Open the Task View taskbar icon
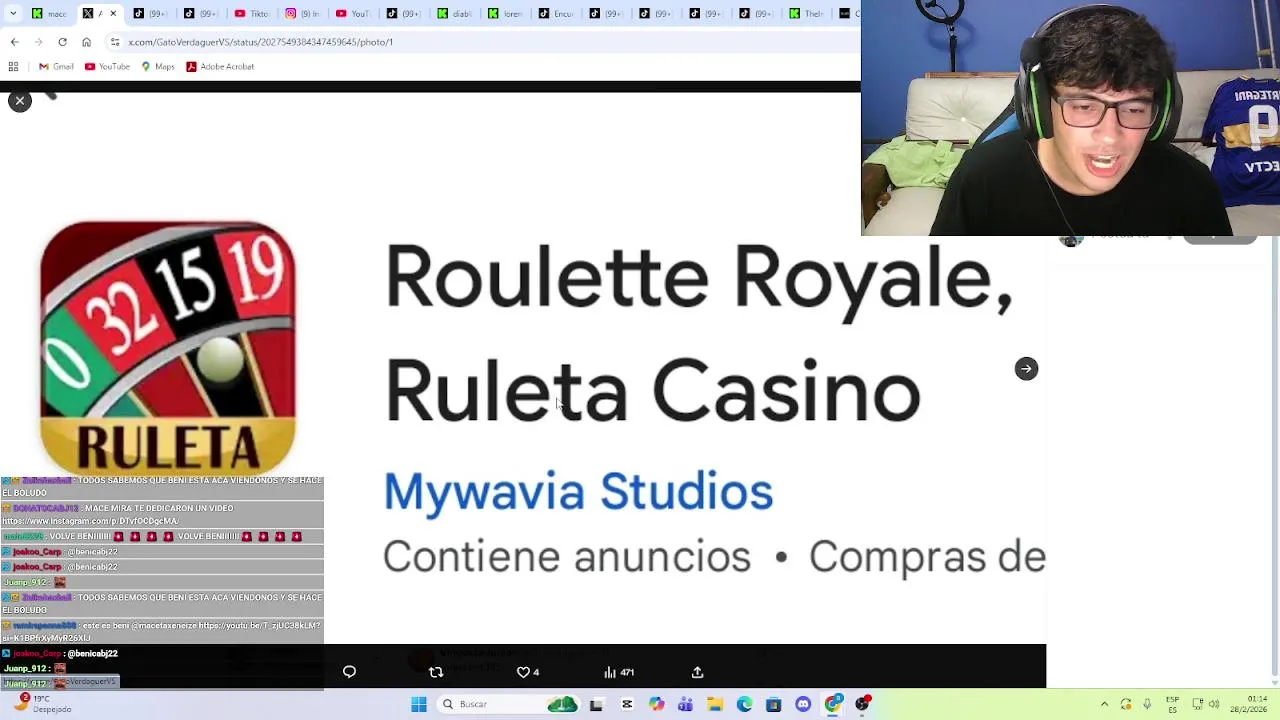Screen dimensions: 1280x720 coord(596,704)
